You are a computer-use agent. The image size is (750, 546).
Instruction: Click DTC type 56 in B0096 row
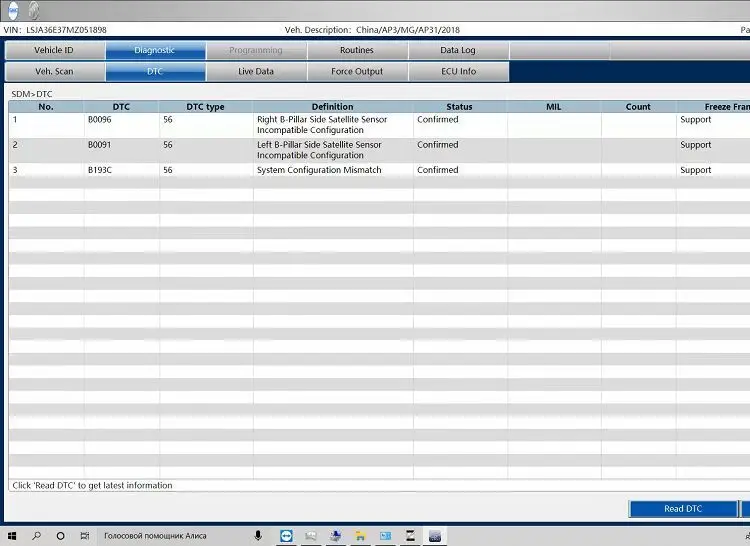coord(168,120)
